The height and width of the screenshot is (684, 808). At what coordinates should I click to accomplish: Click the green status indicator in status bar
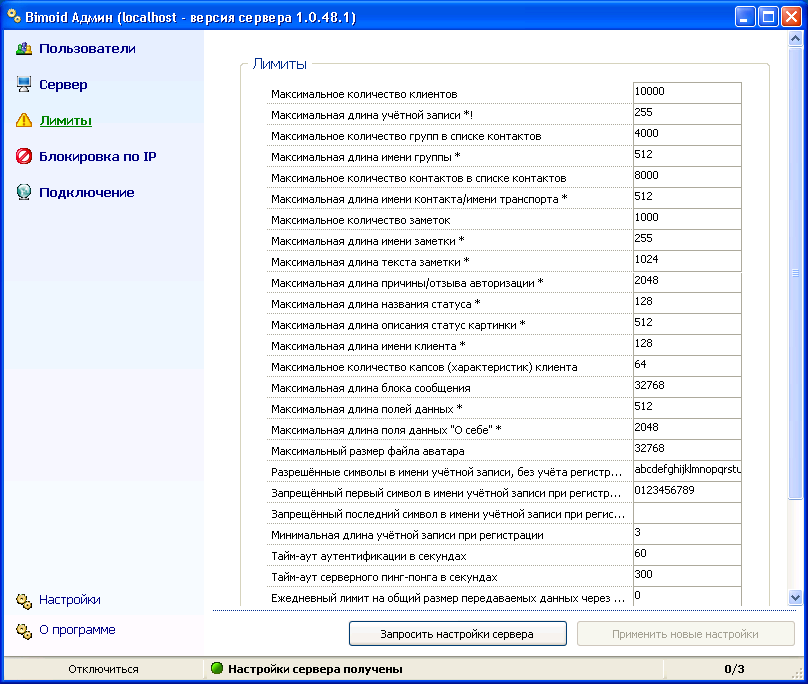(217, 669)
